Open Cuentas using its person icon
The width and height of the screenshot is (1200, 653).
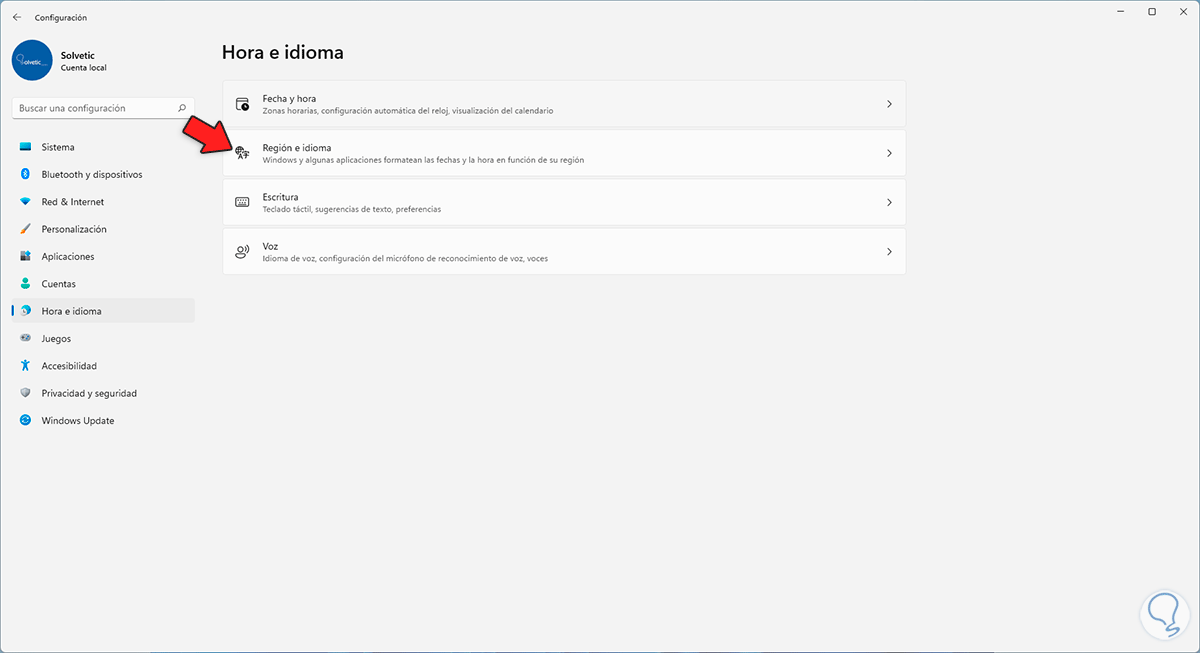pos(26,284)
